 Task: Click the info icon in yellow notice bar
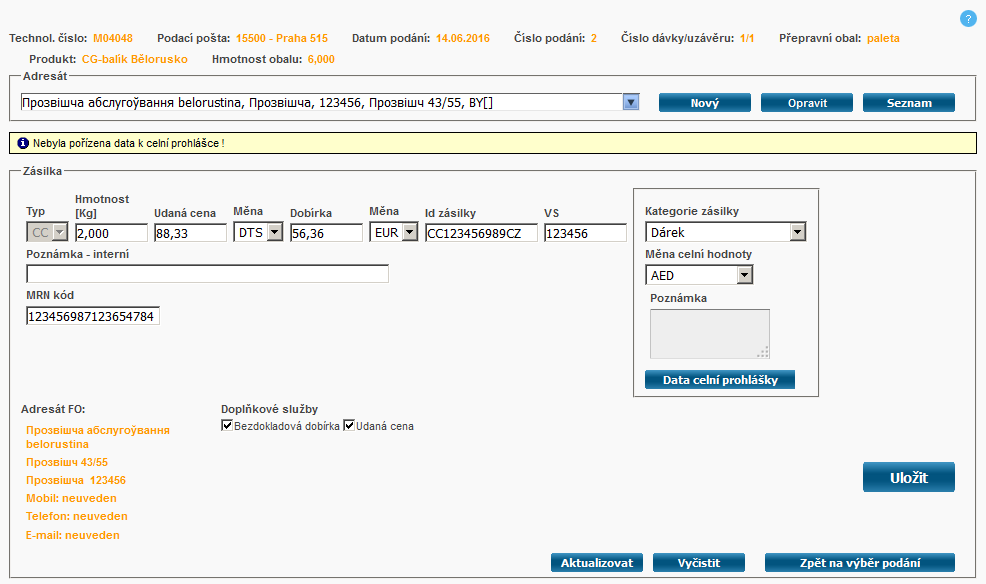point(23,144)
